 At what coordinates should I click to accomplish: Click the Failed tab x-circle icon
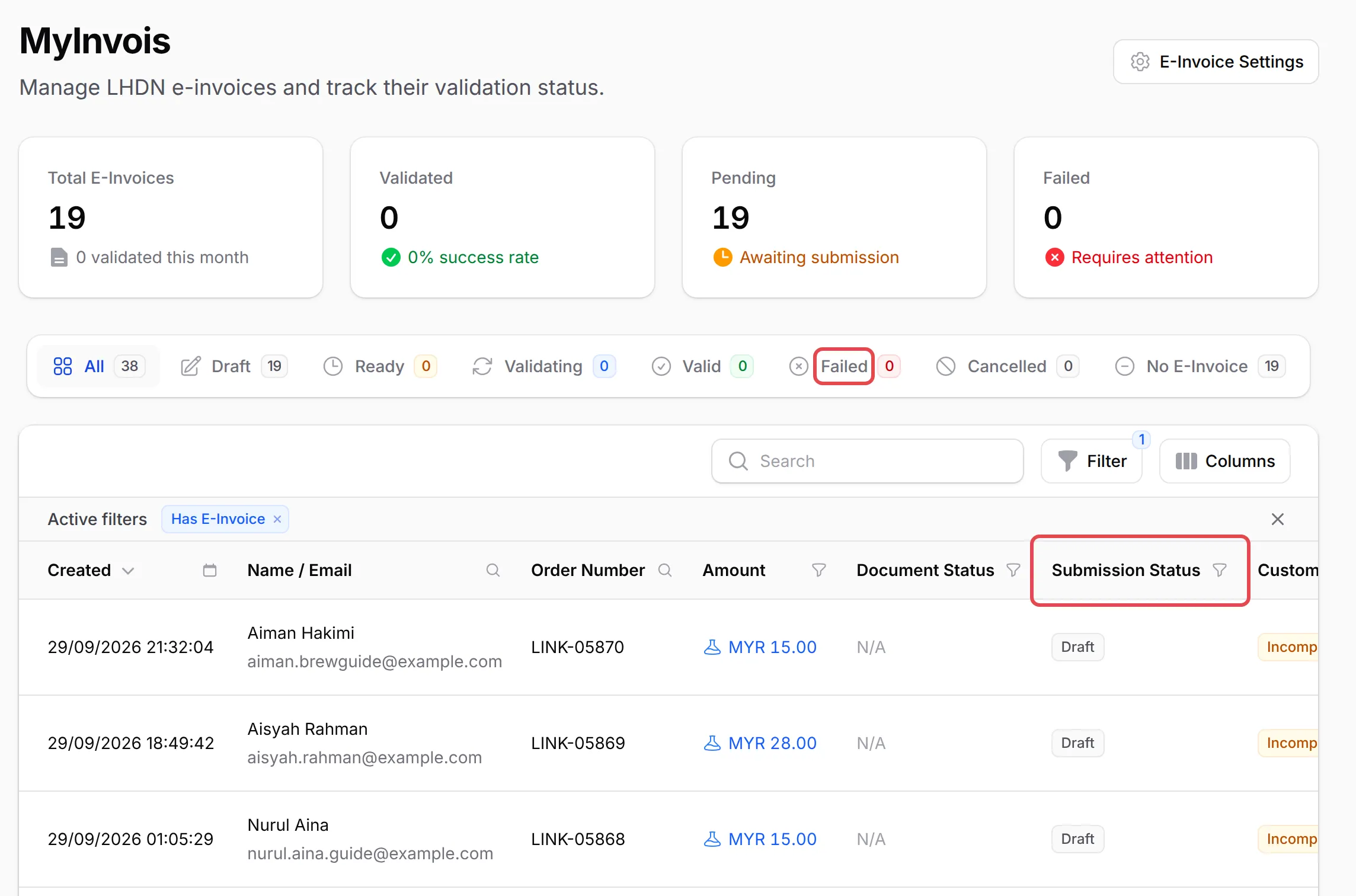pos(799,366)
